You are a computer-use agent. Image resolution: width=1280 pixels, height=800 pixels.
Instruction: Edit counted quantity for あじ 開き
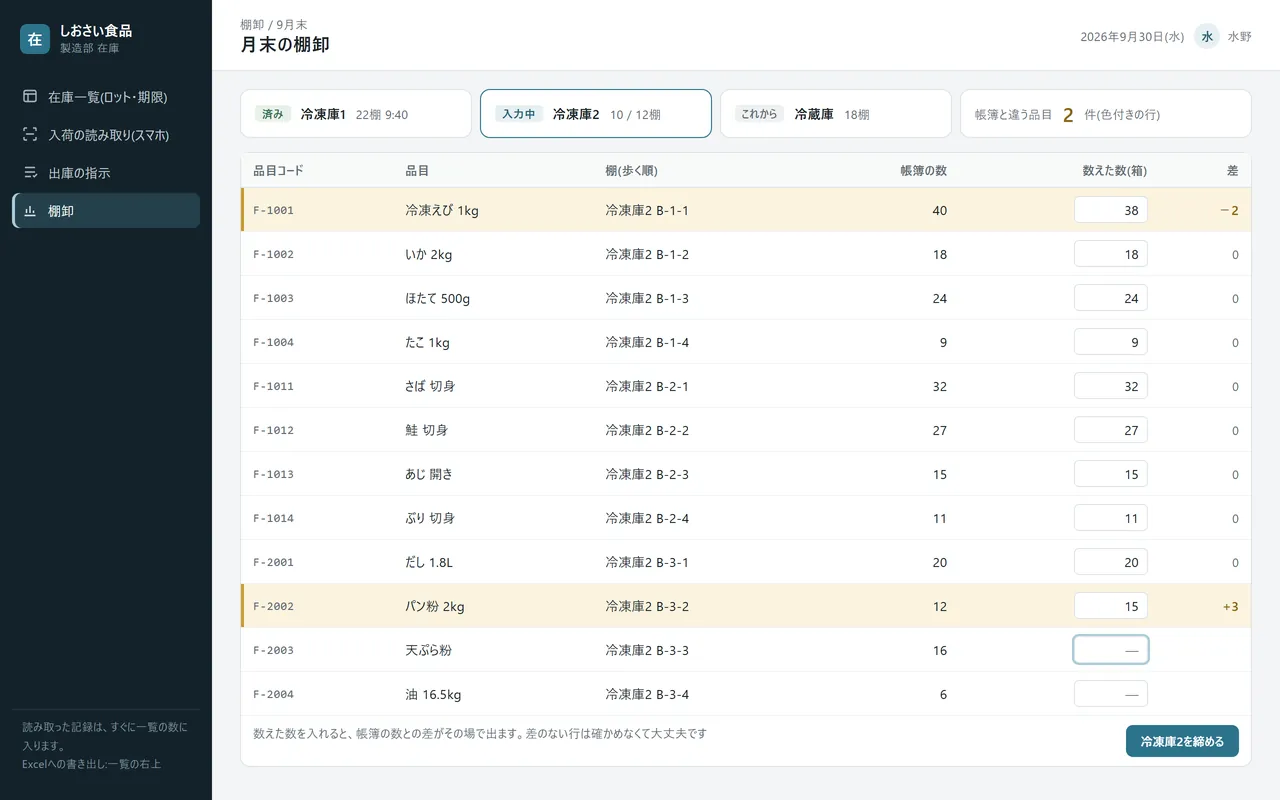(1111, 474)
